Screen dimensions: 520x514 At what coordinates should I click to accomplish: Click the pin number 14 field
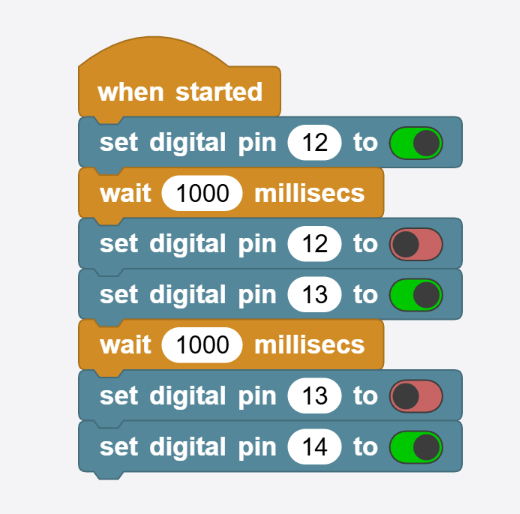click(x=315, y=447)
